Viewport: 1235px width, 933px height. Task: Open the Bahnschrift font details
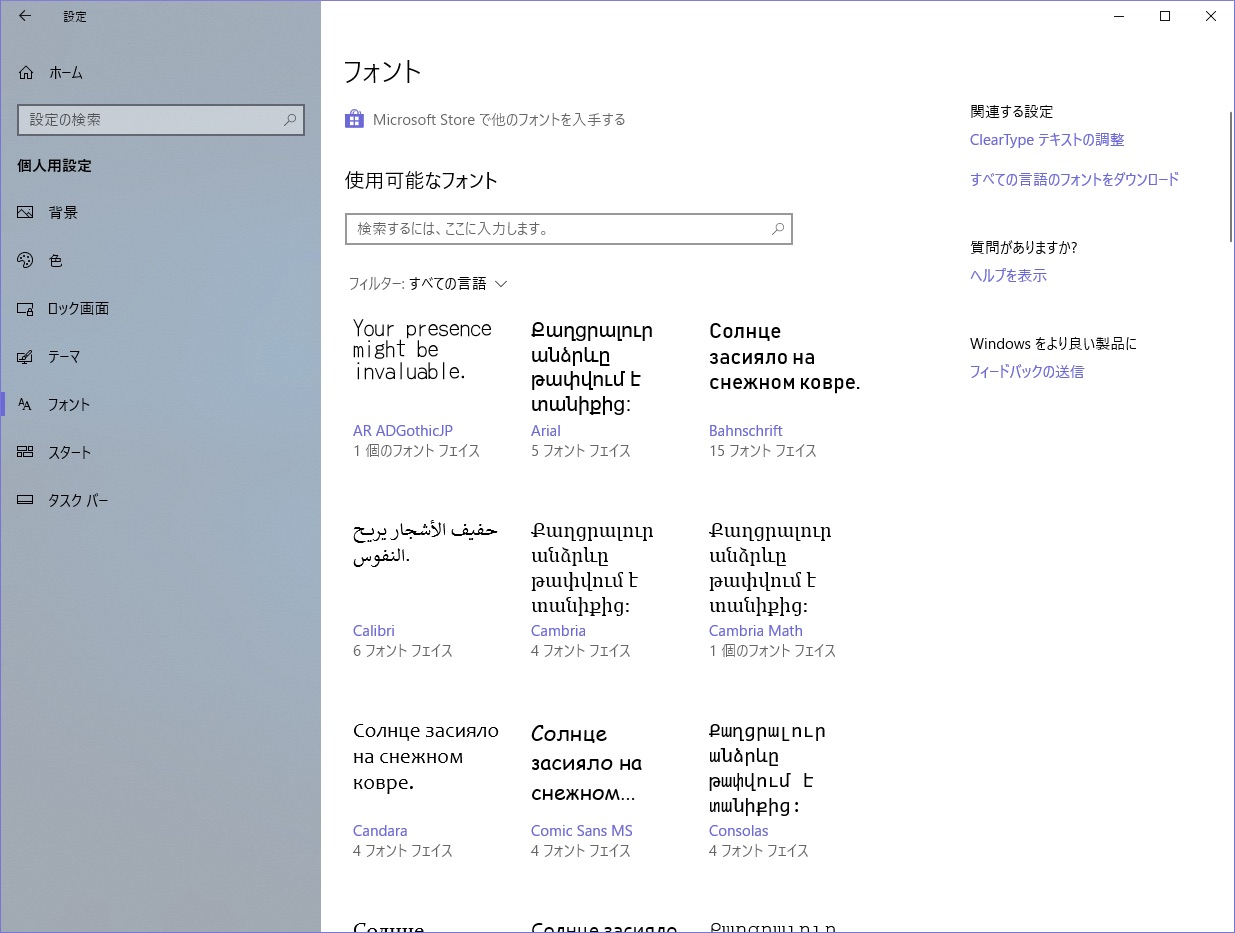click(746, 431)
